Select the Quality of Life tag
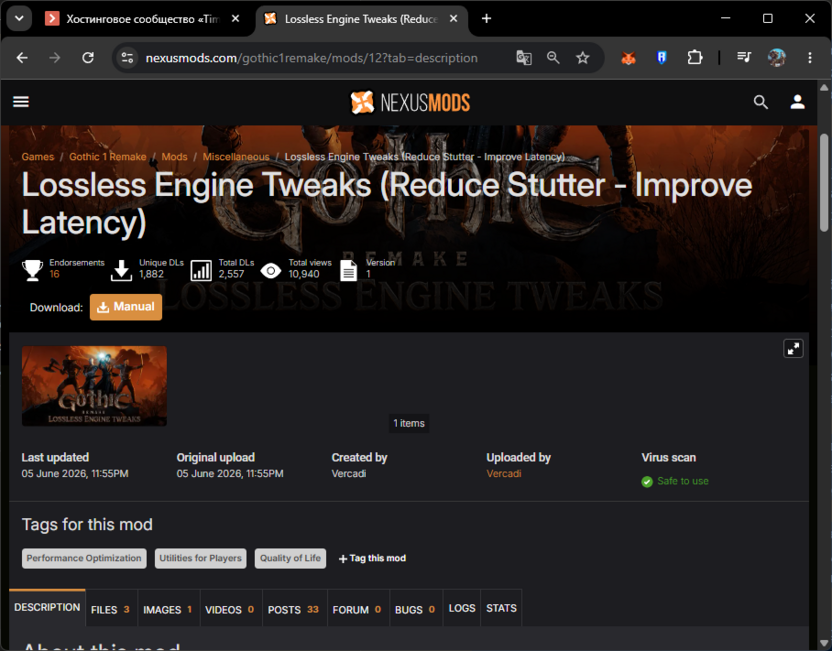The image size is (832, 651). 290,558
